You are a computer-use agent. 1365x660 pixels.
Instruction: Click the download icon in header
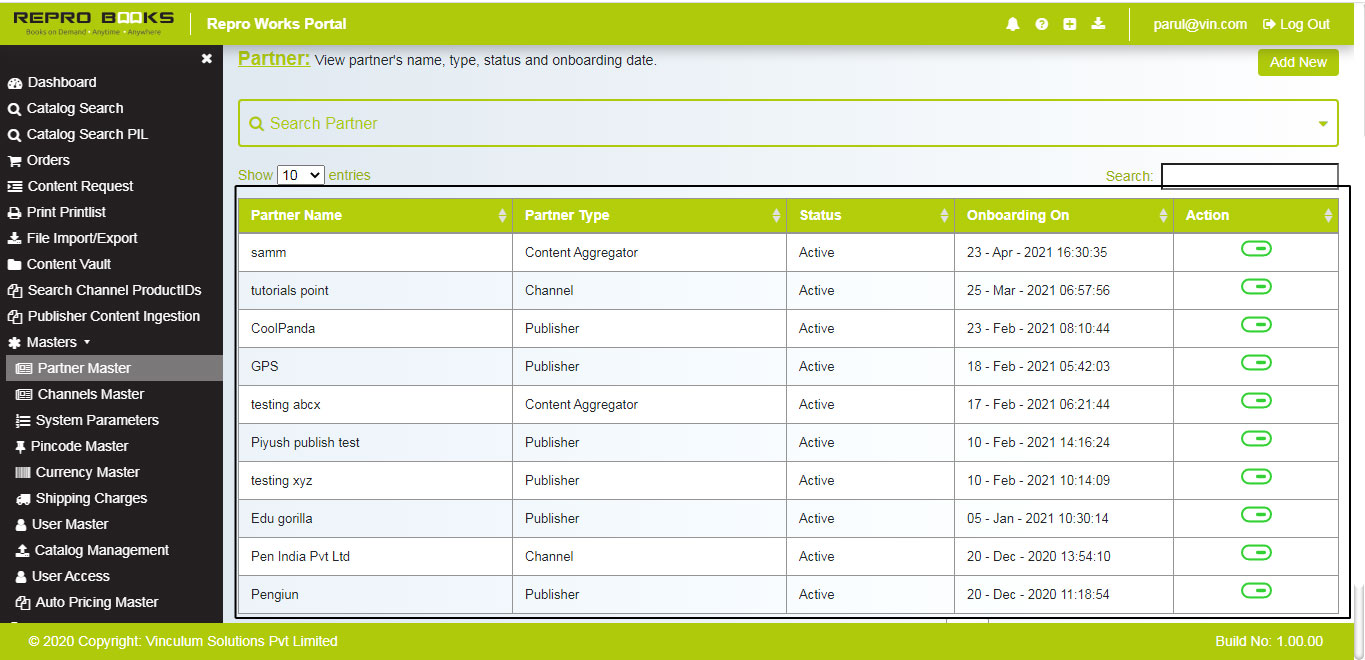1098,24
